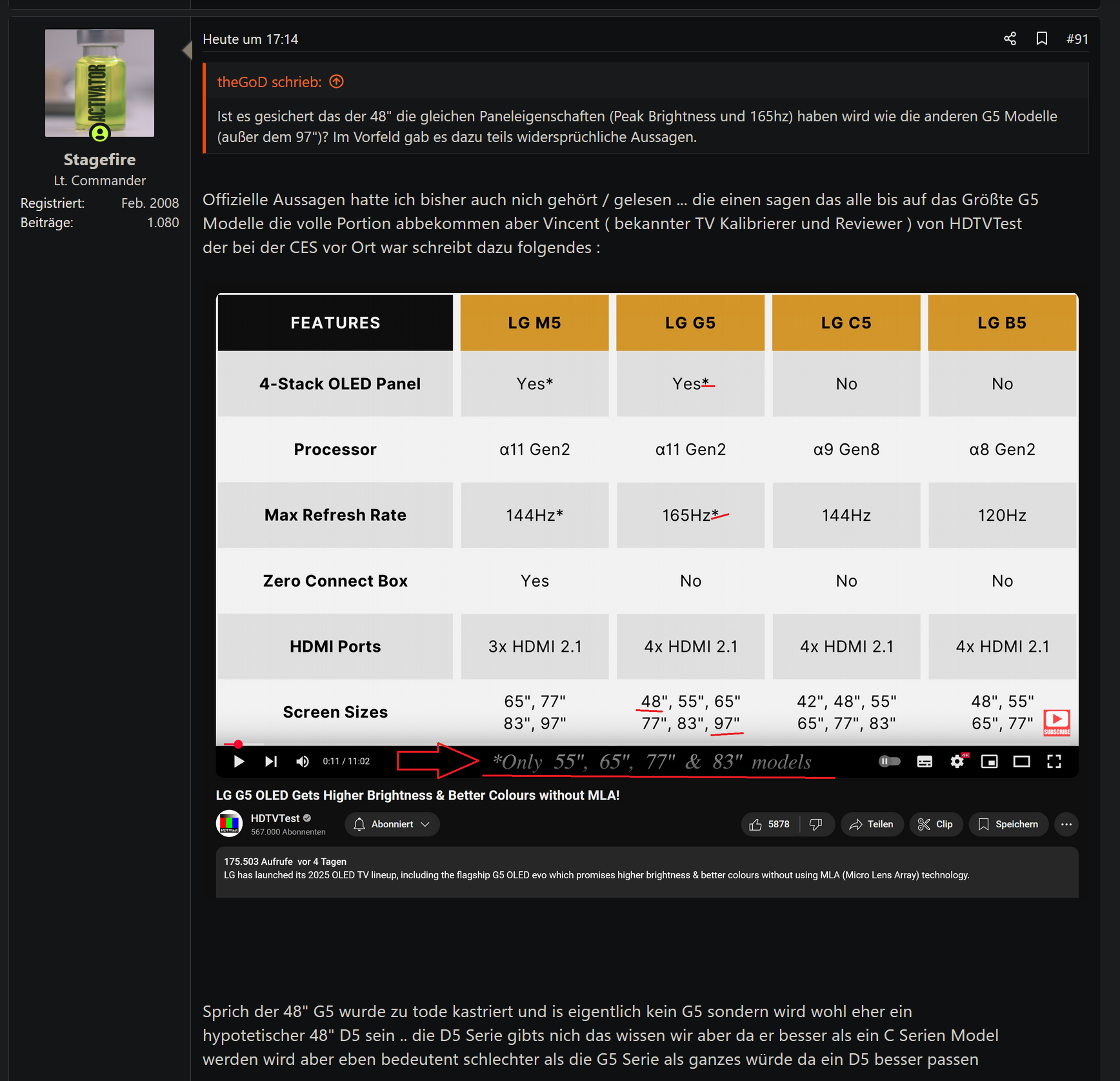Disable the autoplay toggle
This screenshot has width=1120, height=1081.
[x=890, y=762]
